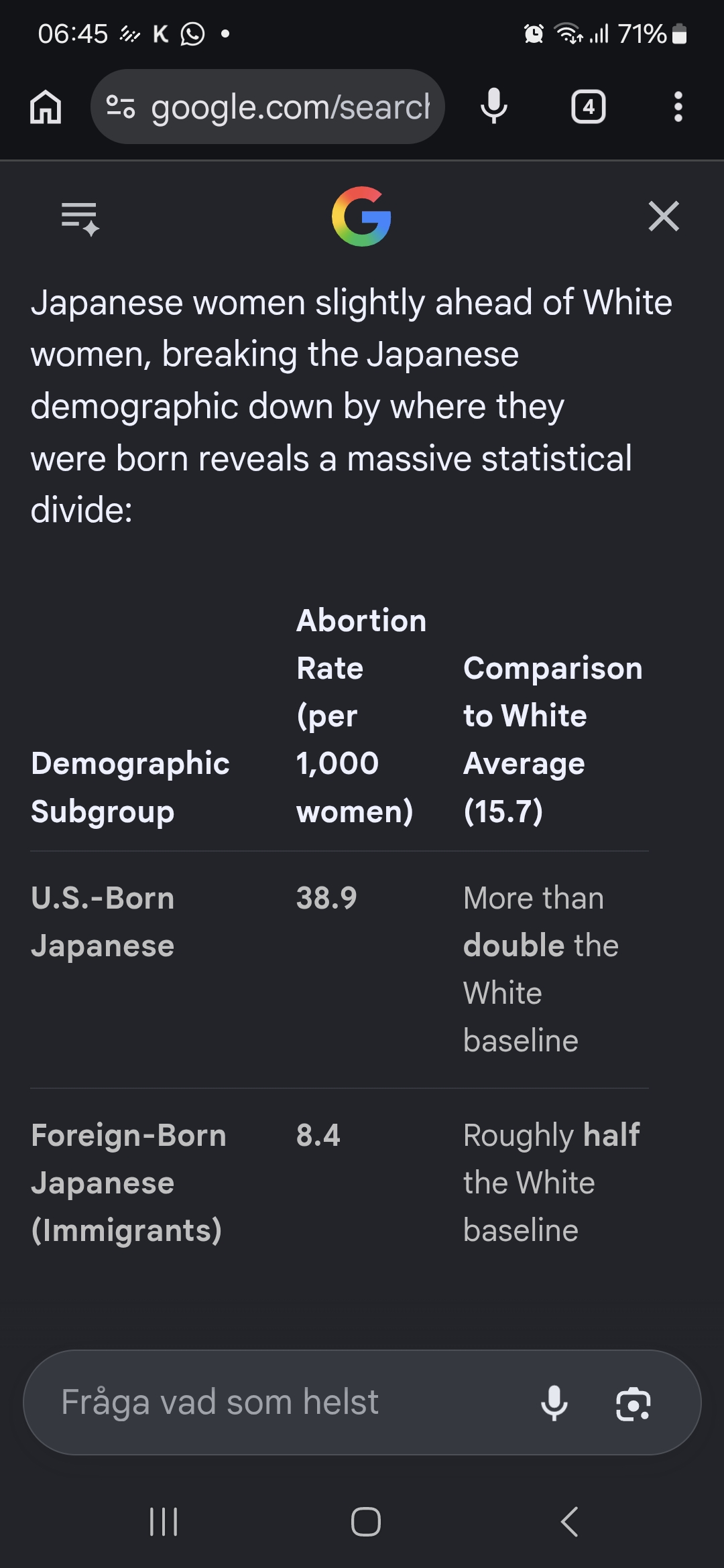
Task: Tap the Chrome home icon
Action: [46, 107]
